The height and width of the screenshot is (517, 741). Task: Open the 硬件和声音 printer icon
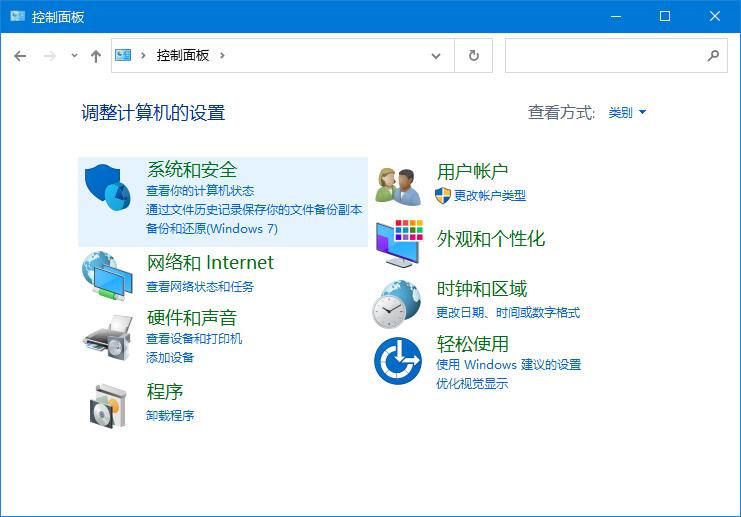tap(108, 337)
